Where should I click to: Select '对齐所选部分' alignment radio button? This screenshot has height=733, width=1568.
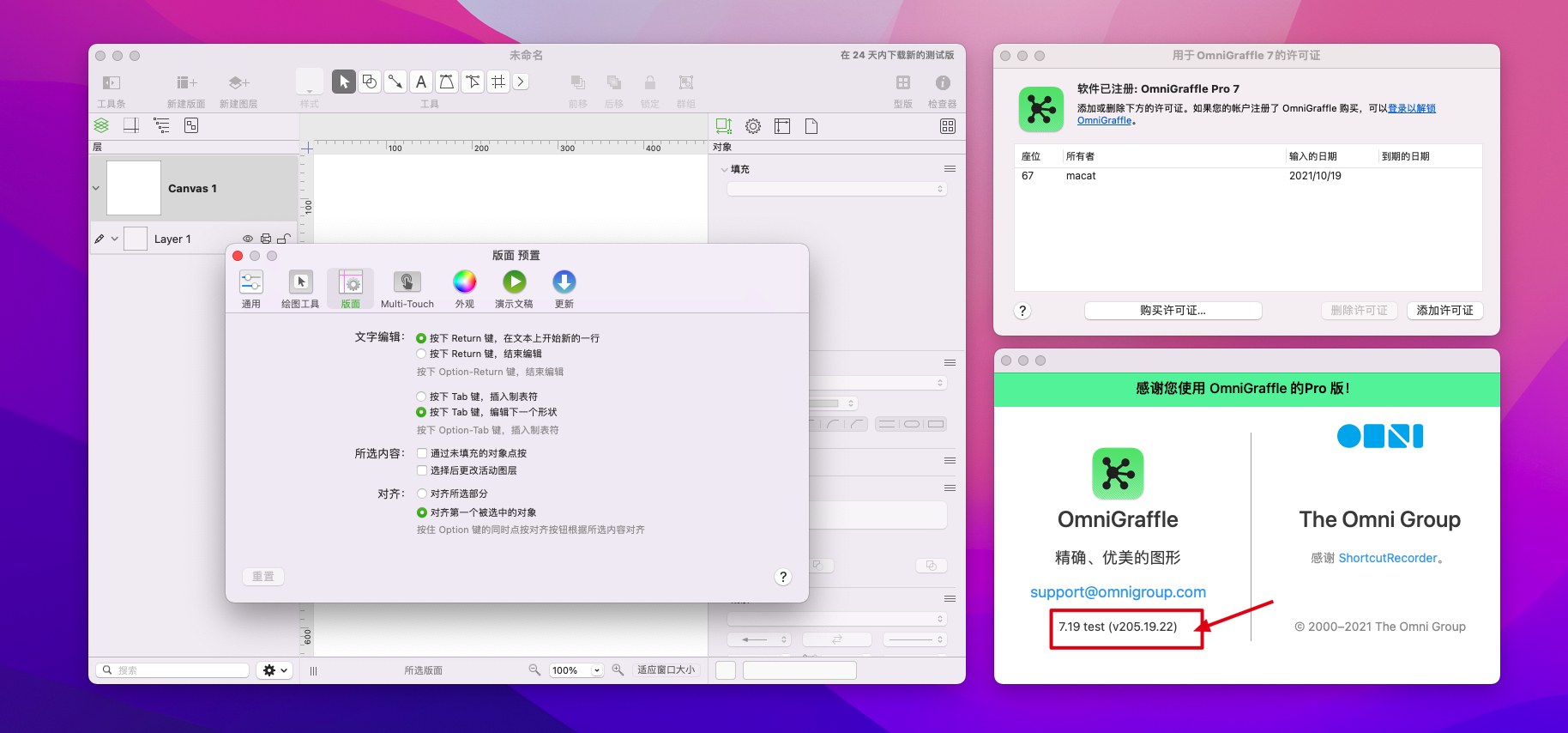pos(422,494)
